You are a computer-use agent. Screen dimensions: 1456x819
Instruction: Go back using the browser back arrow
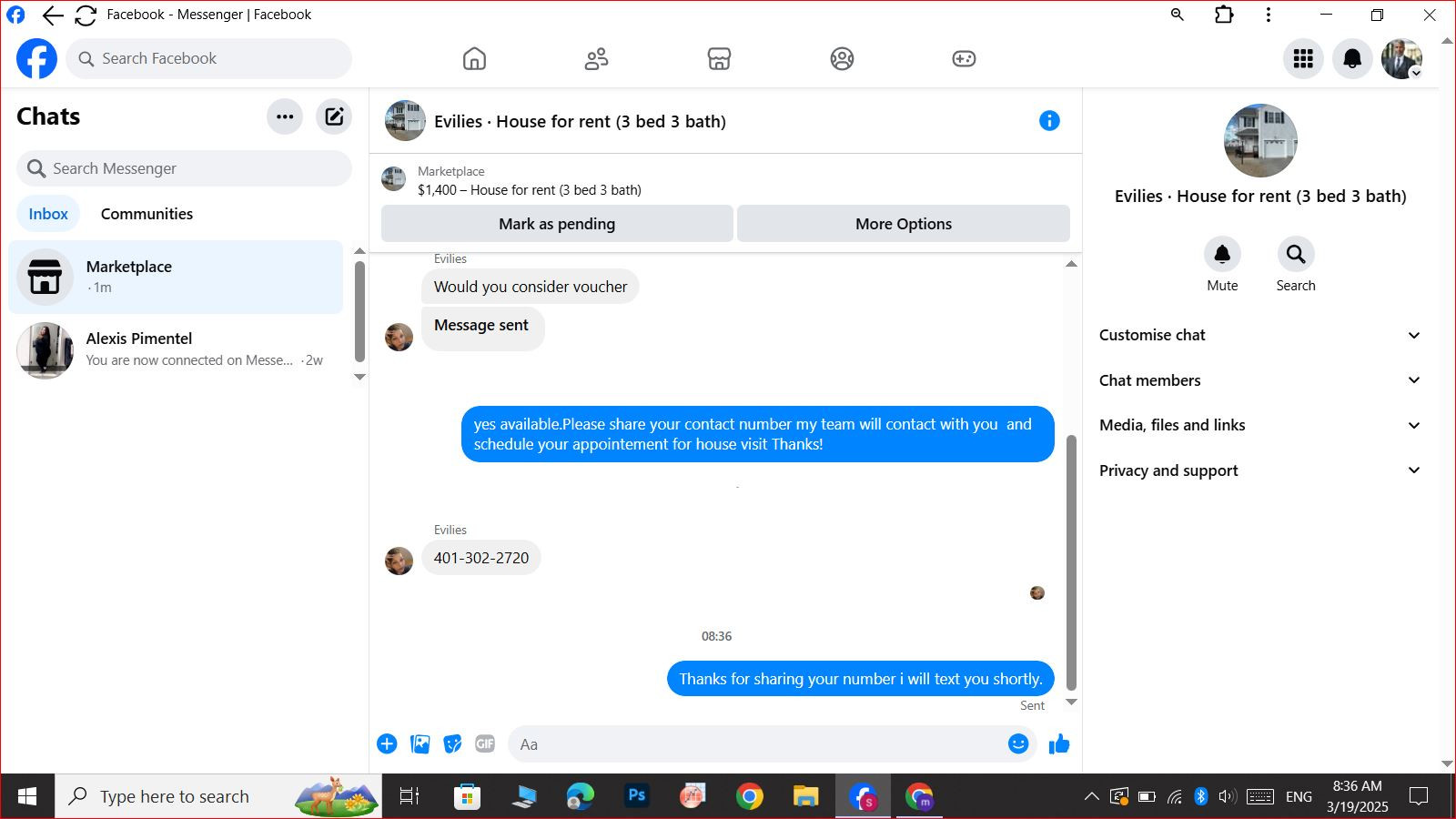tap(53, 15)
